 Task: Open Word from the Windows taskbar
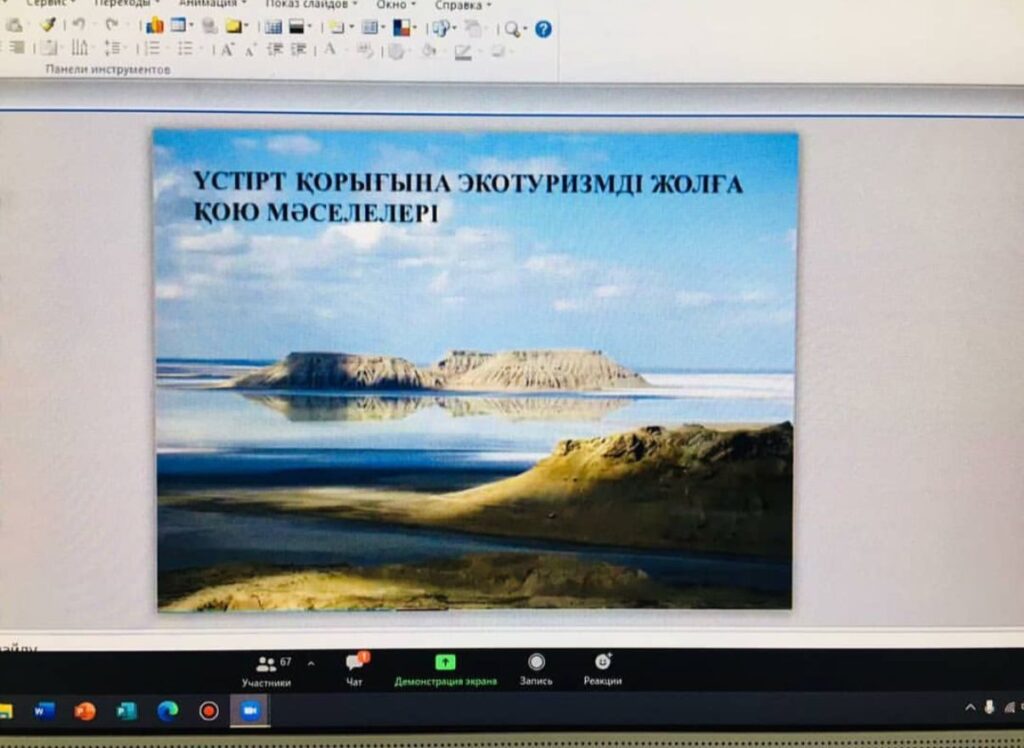(44, 711)
